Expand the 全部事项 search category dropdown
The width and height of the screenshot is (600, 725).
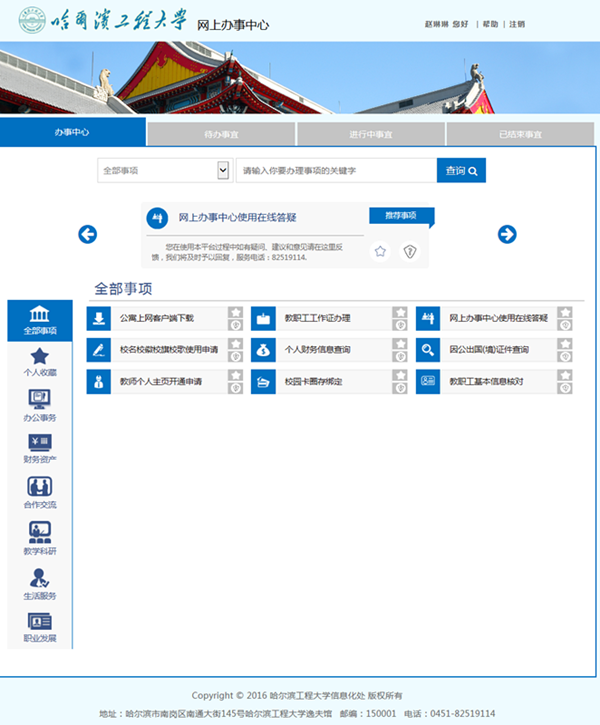[x=223, y=171]
